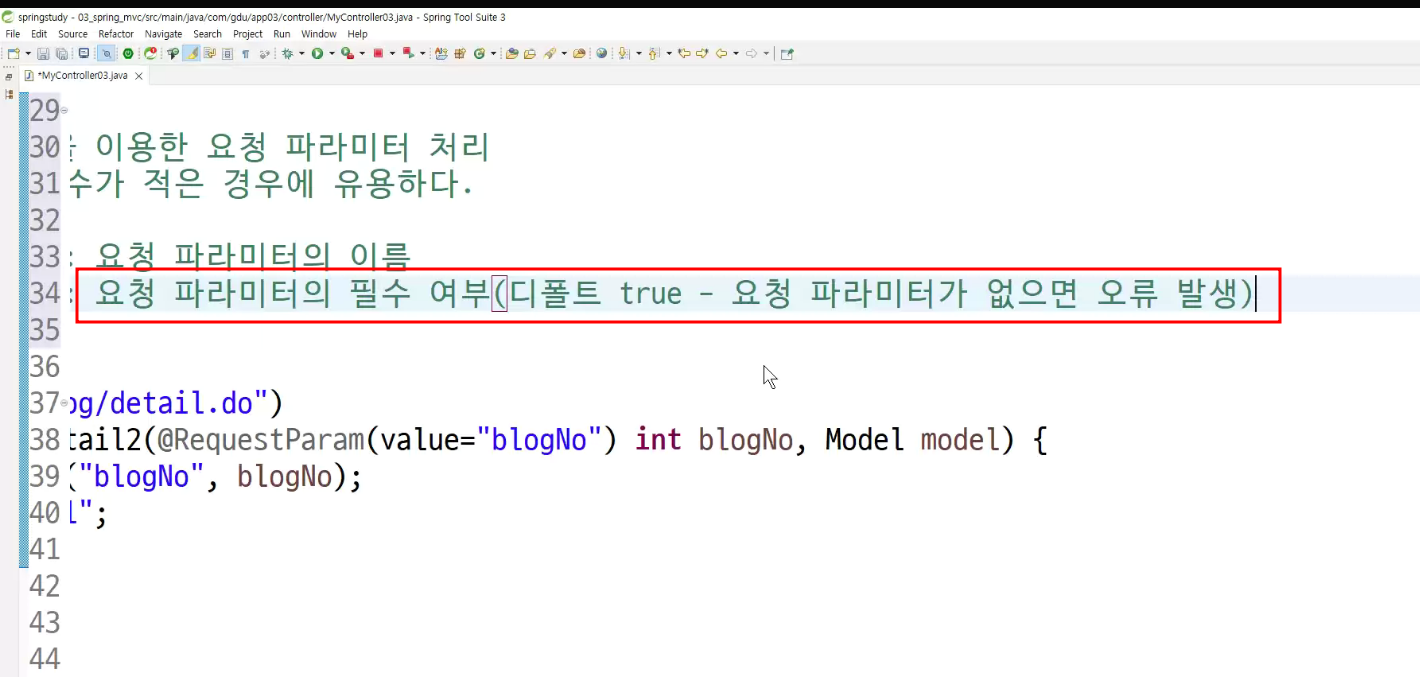Click the Open Task folder icon

(530, 54)
